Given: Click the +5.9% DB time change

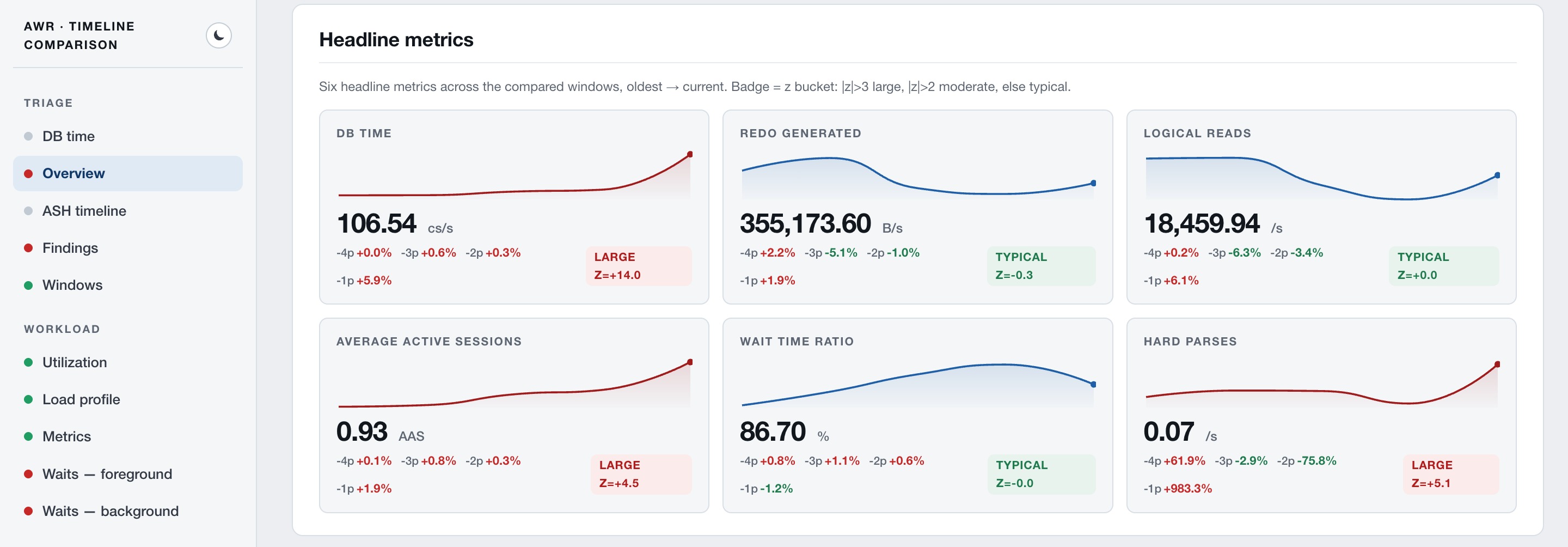Looking at the screenshot, I should (x=373, y=281).
